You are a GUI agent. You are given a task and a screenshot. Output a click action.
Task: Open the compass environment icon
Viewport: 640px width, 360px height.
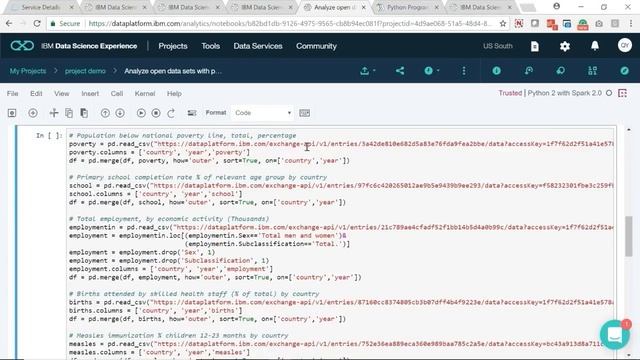pos(624,71)
